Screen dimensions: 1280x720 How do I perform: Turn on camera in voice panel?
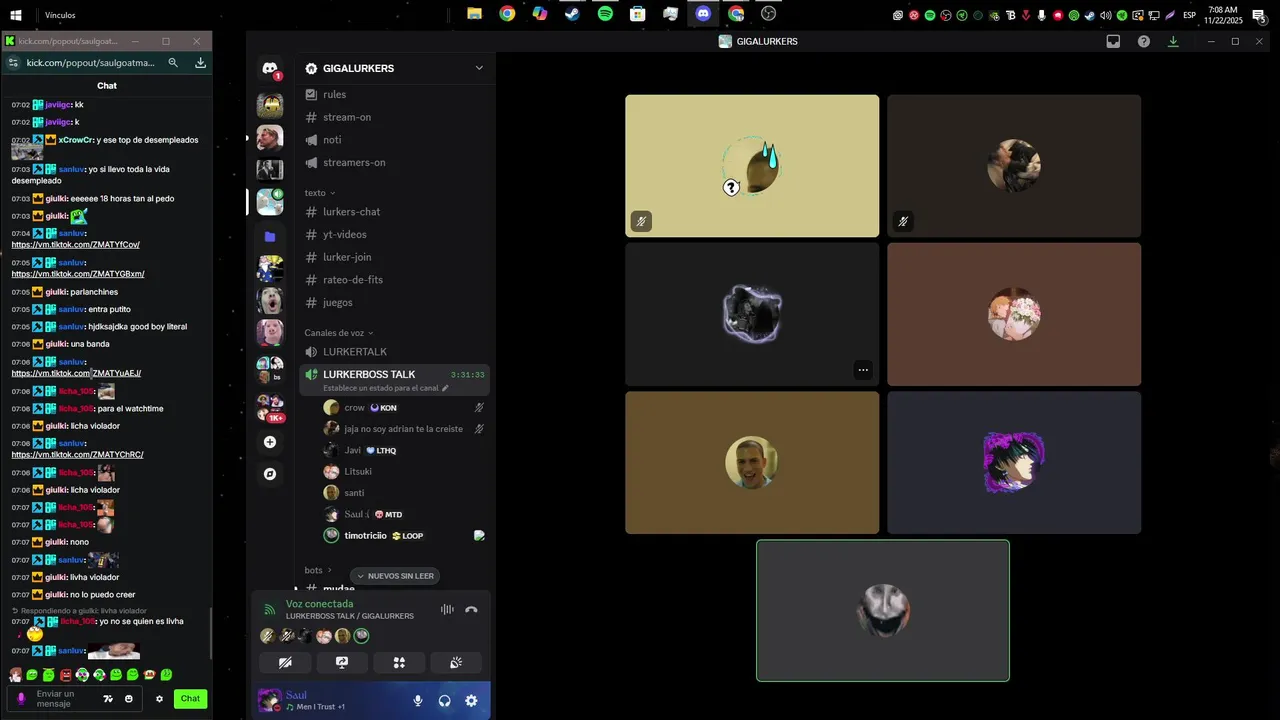point(285,662)
